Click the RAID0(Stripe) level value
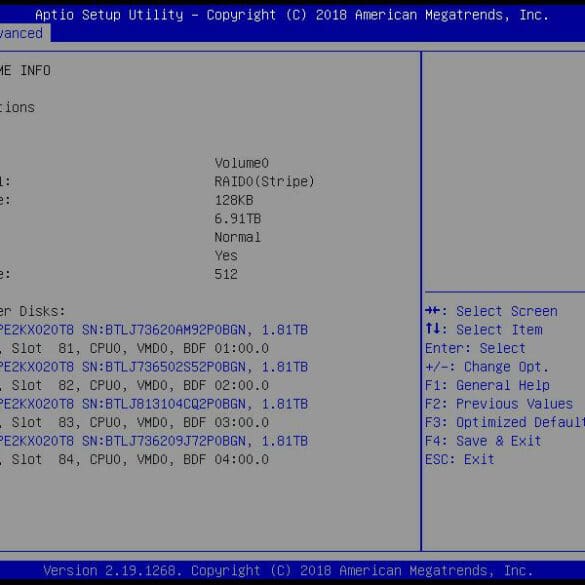Screen dimensions: 585x585 pos(264,182)
